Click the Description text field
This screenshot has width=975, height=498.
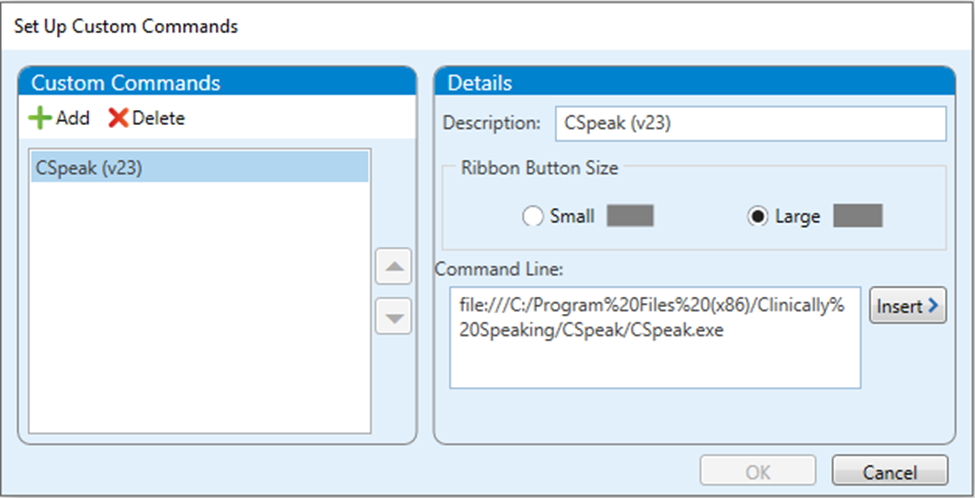tap(748, 124)
